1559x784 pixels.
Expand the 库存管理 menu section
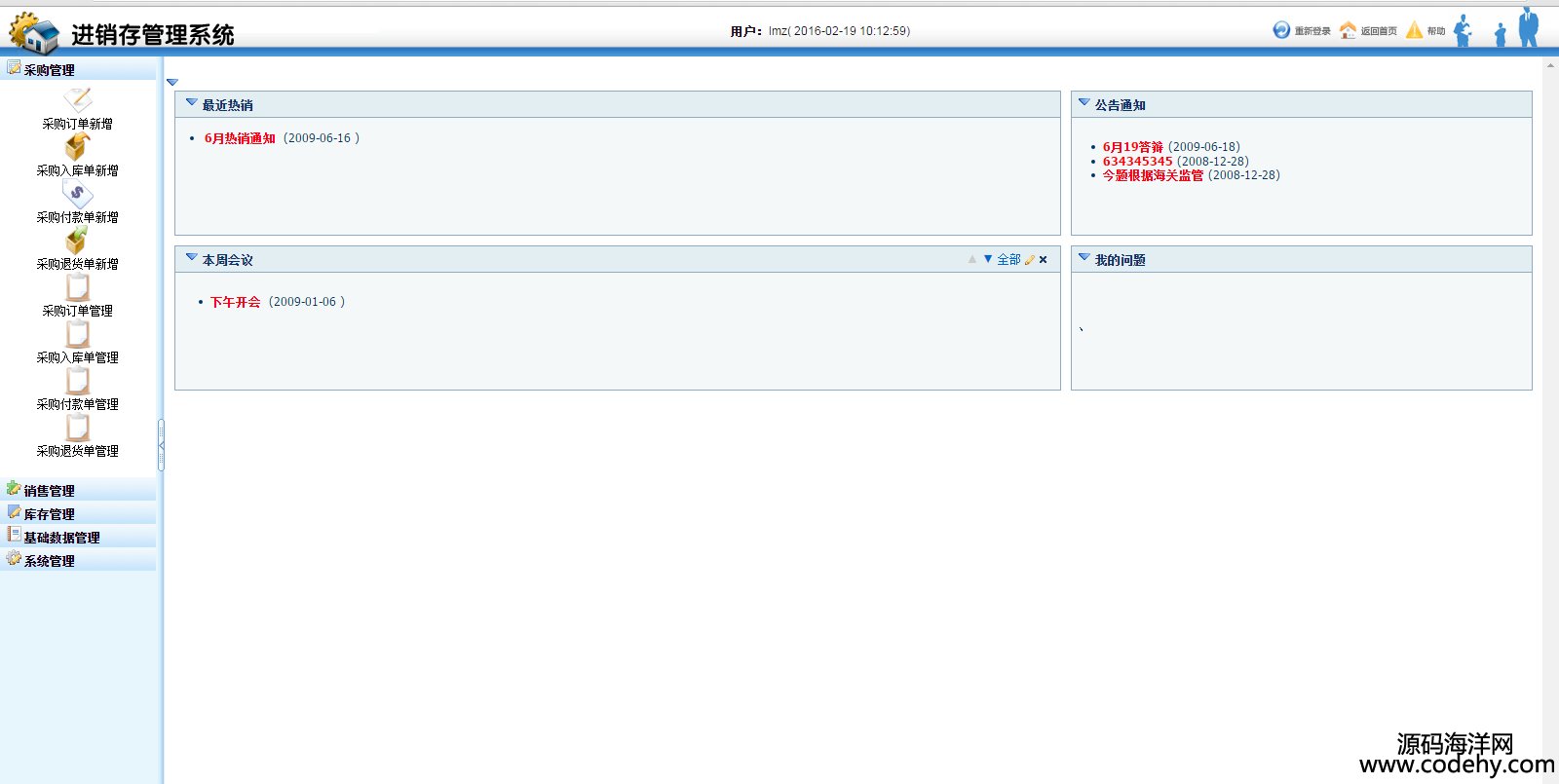(x=50, y=514)
